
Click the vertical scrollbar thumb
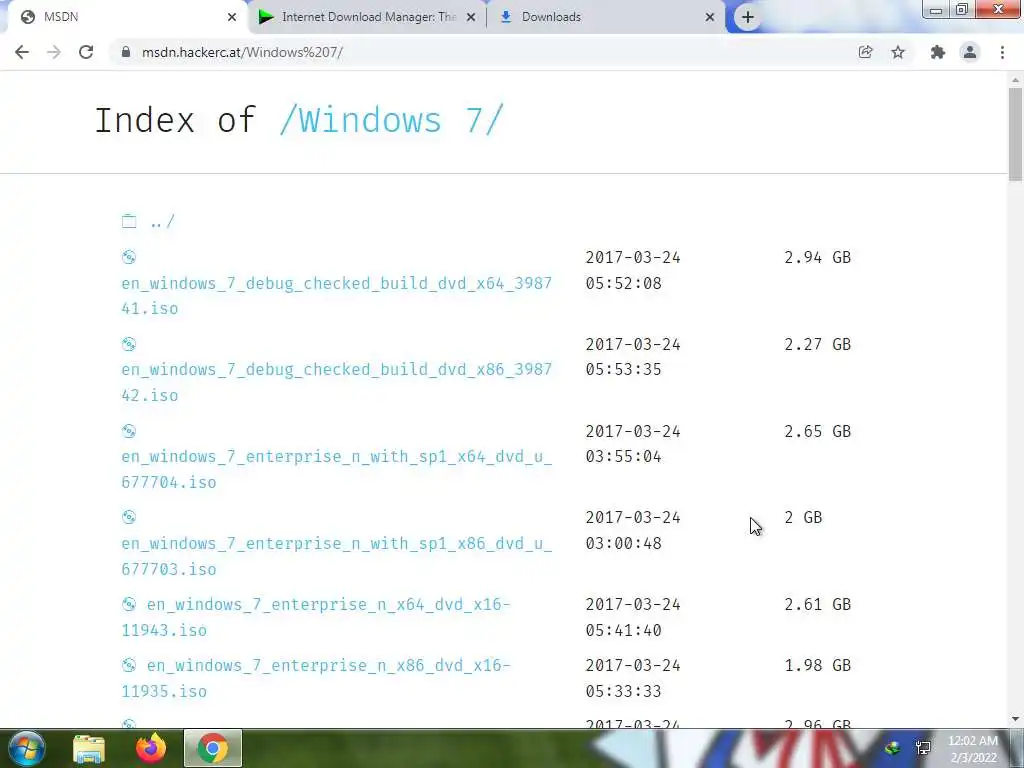tap(1015, 135)
